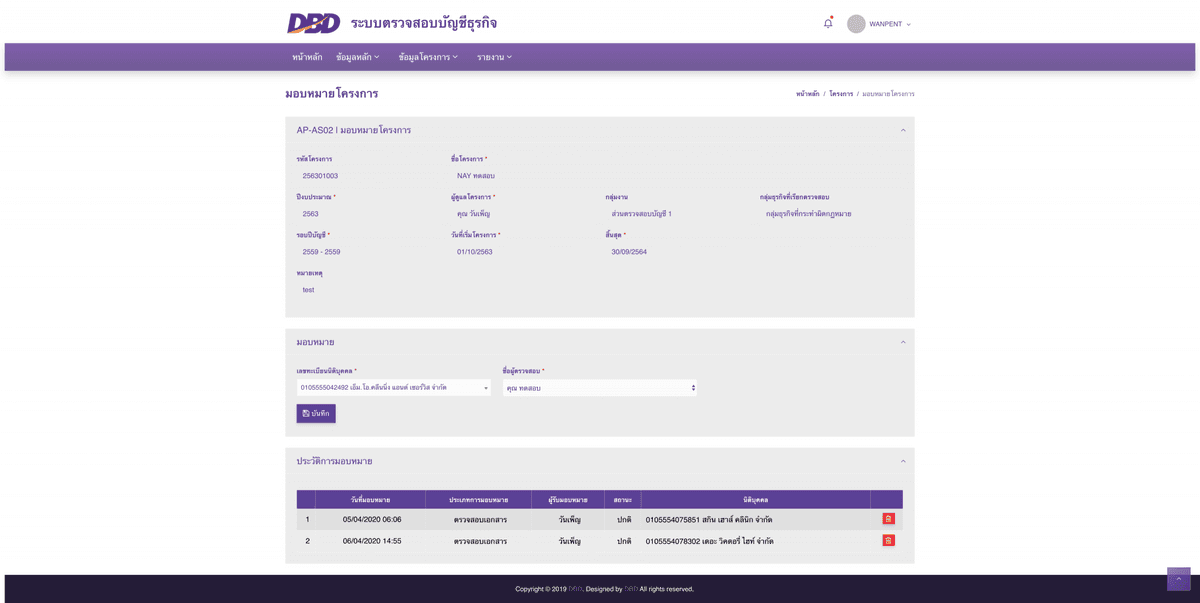
Task: Follow the หน้าหลัก breadcrumb link
Action: coord(808,94)
